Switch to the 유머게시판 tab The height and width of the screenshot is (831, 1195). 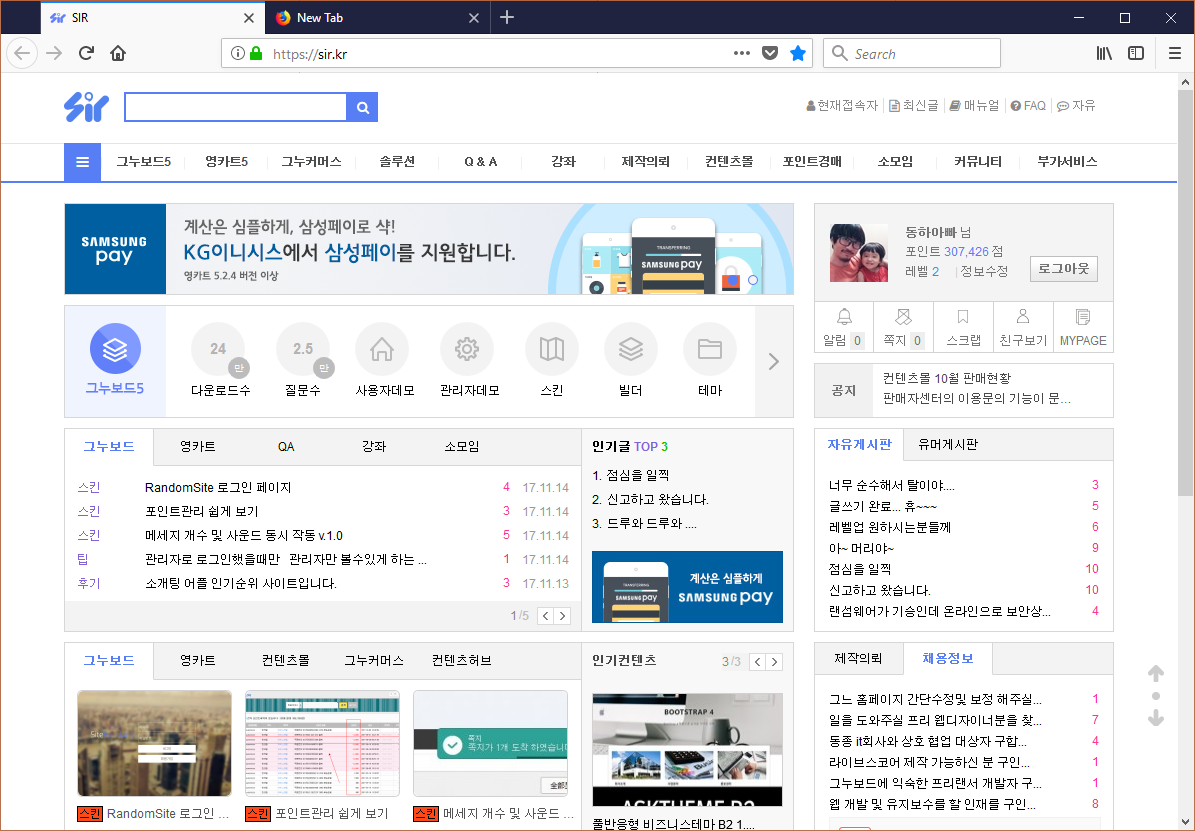[x=947, y=445]
